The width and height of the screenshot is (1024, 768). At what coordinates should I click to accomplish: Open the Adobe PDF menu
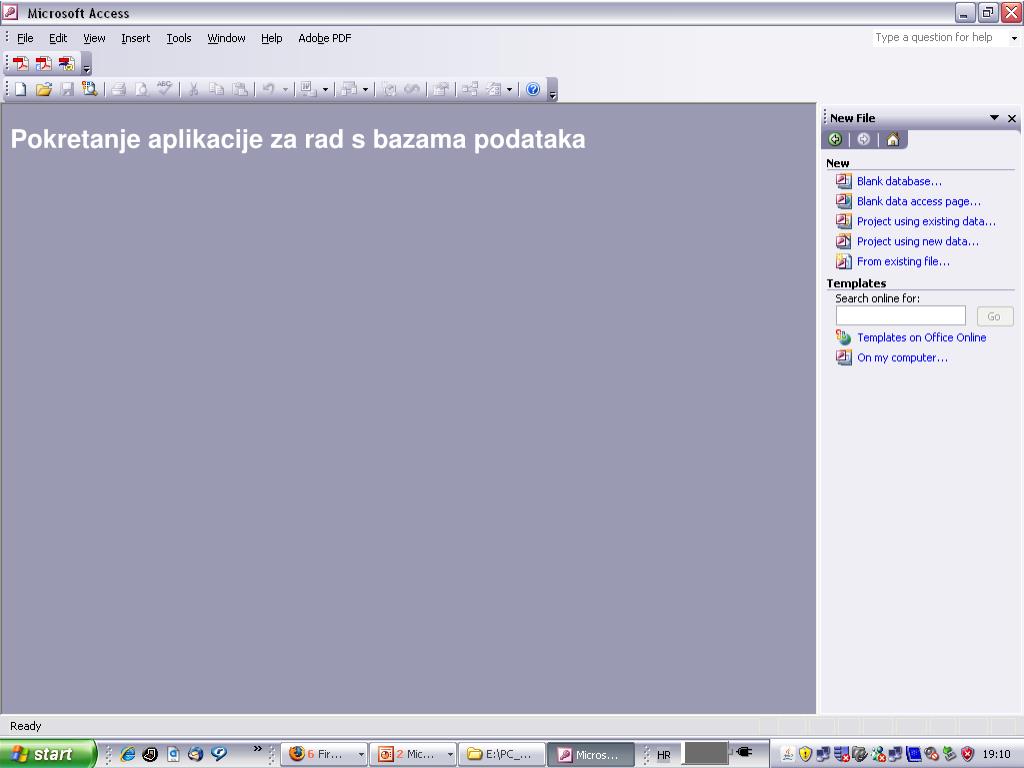pyautogui.click(x=325, y=39)
